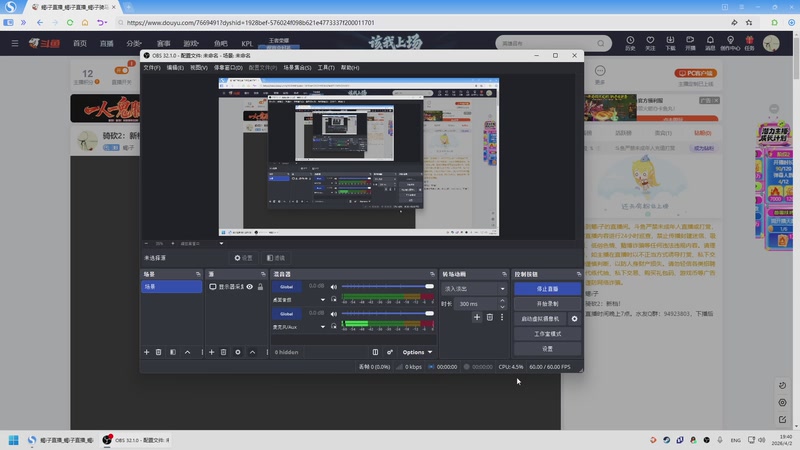The height and width of the screenshot is (450, 800).
Task: Undock the Scenes panel via header icon
Action: coord(198,274)
